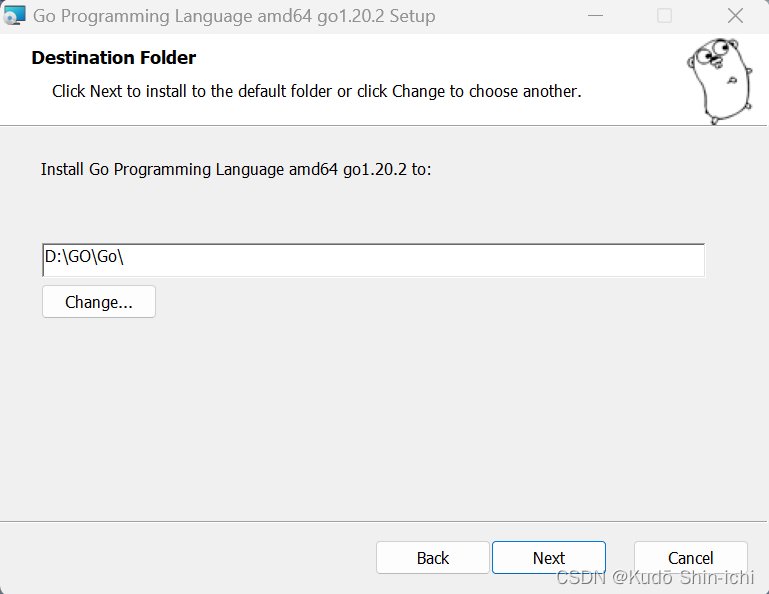769x594 pixels.
Task: Close the Go Setup window
Action: point(735,16)
